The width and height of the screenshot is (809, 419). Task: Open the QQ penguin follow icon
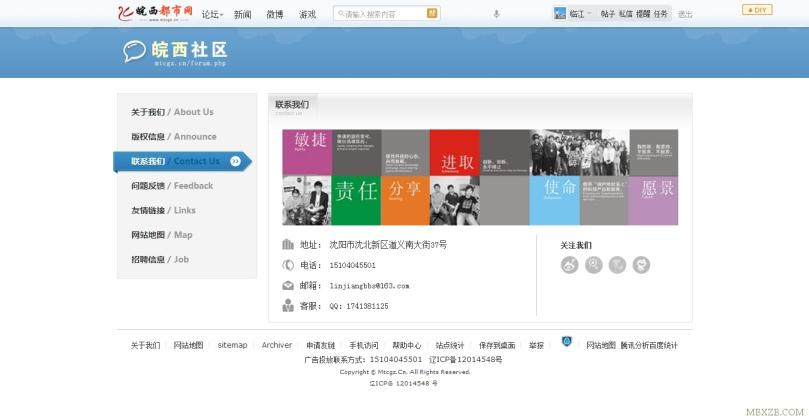click(641, 265)
